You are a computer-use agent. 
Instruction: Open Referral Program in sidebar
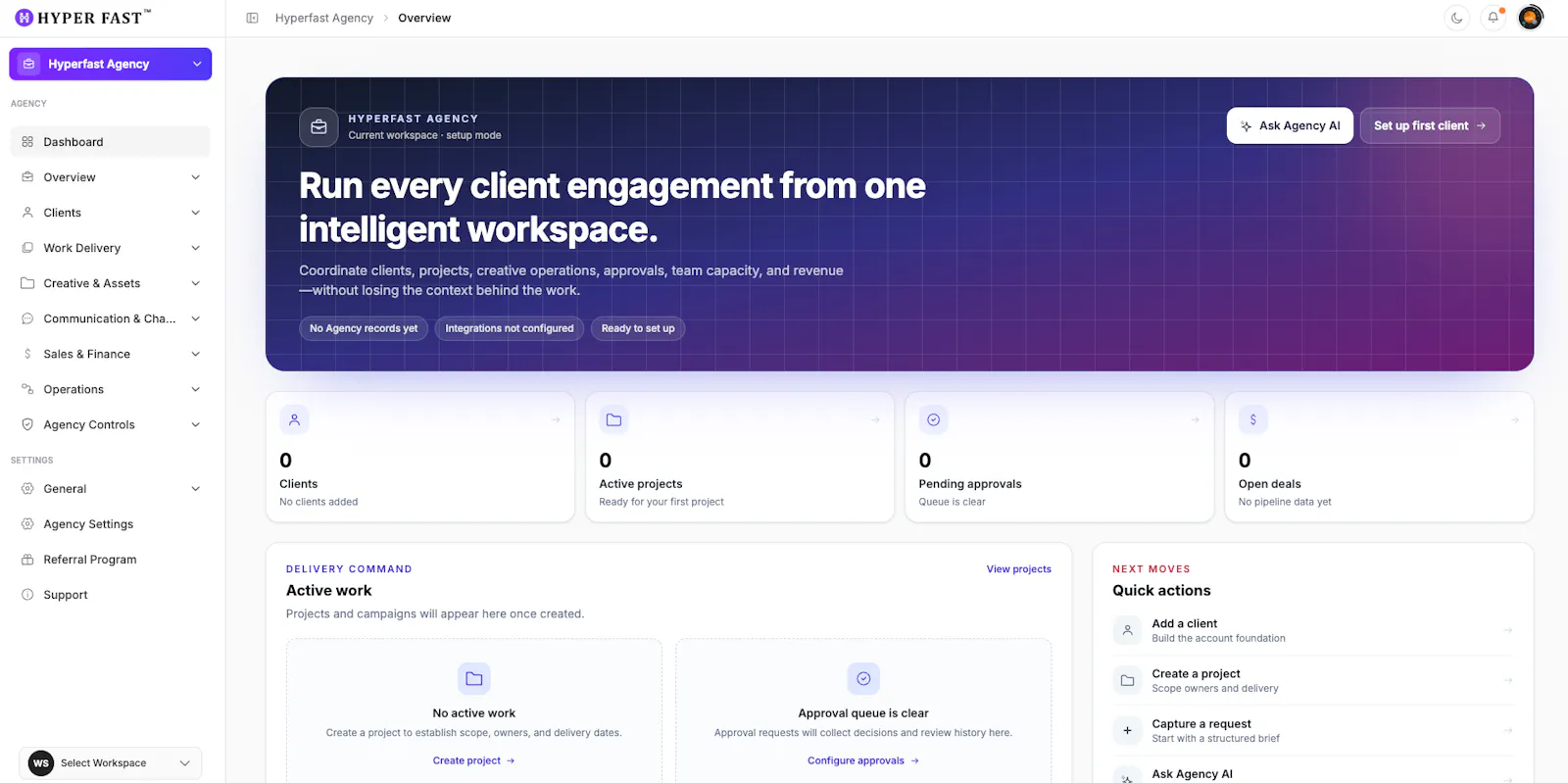pyautogui.click(x=111, y=560)
